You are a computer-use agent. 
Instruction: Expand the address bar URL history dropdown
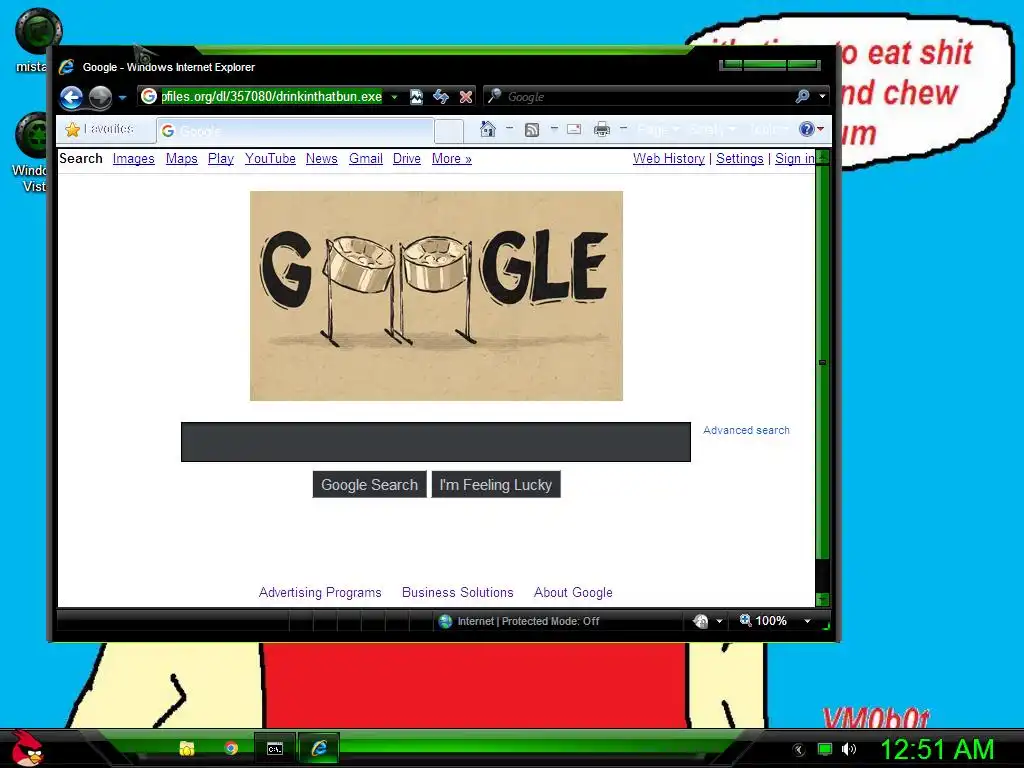[x=394, y=97]
